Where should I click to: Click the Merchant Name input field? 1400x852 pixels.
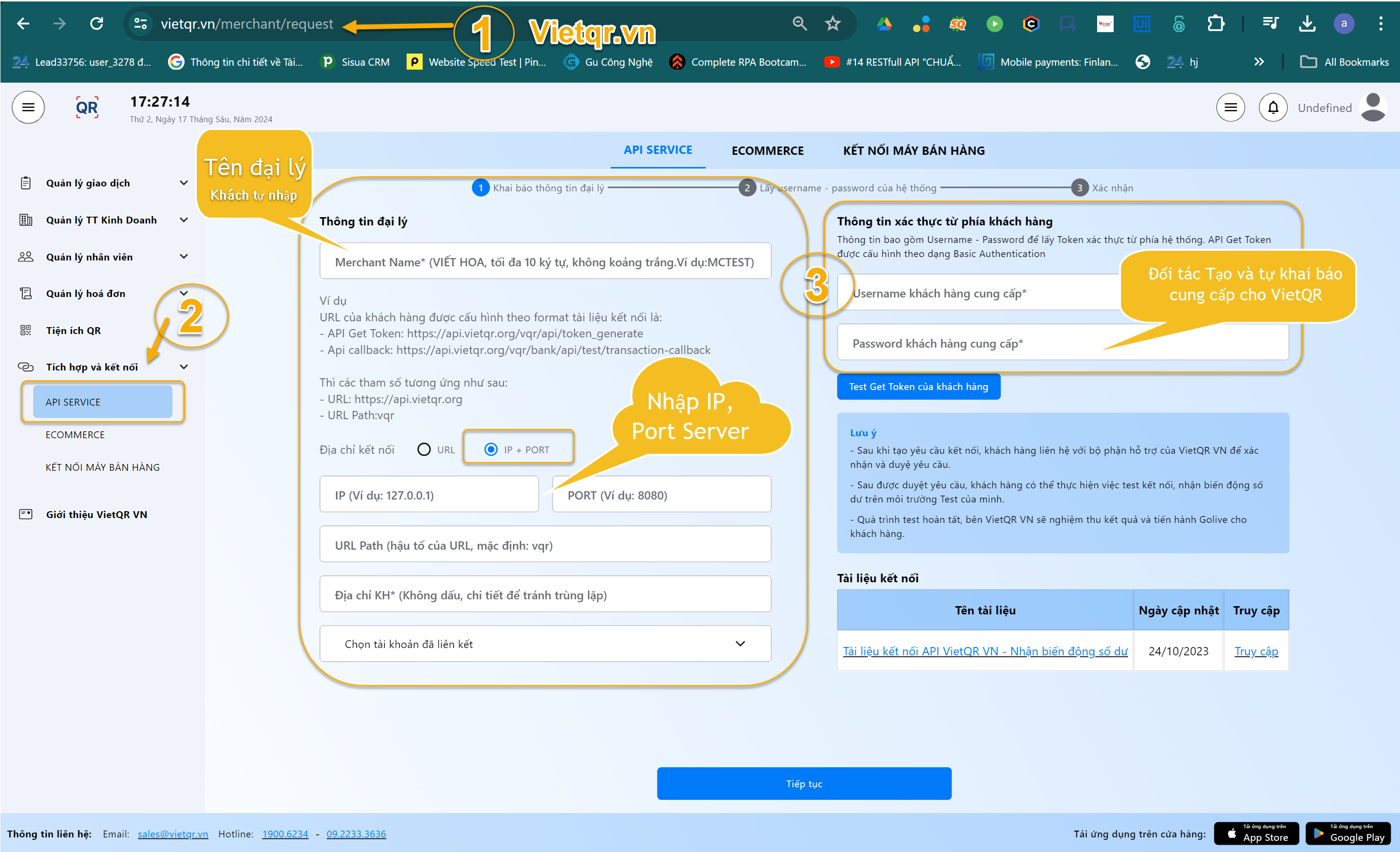(544, 262)
